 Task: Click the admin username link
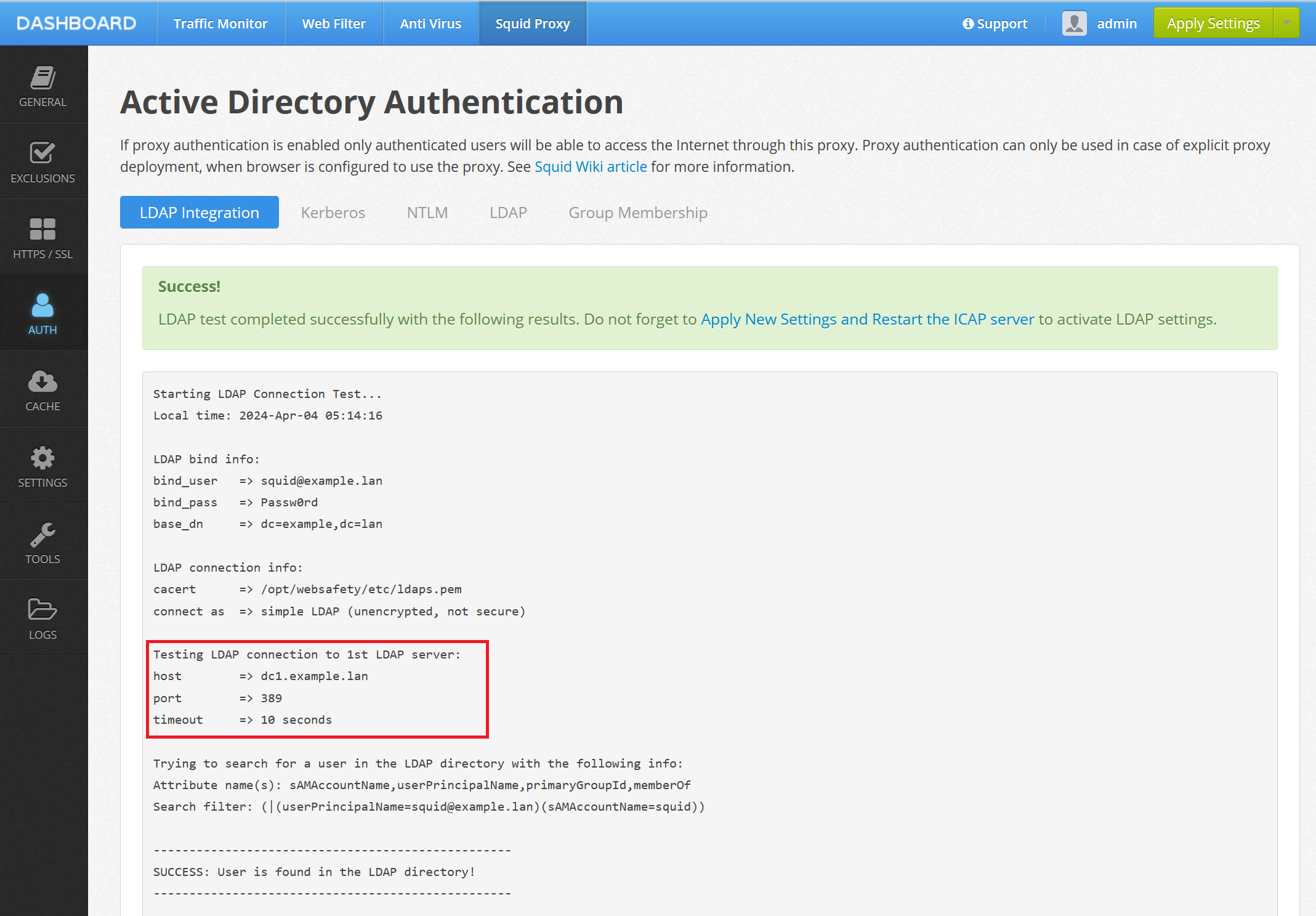(x=1117, y=23)
